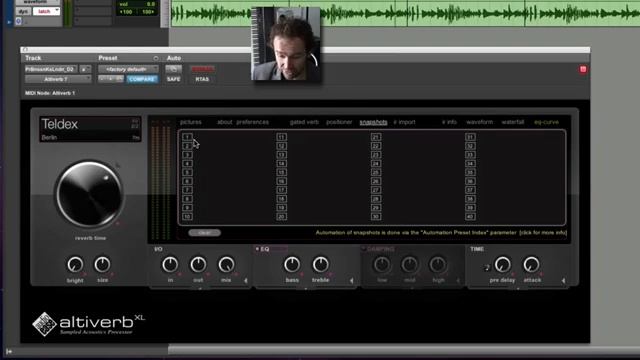Open the insert position letter dropdown
The image size is (640, 360).
[x=85, y=69]
